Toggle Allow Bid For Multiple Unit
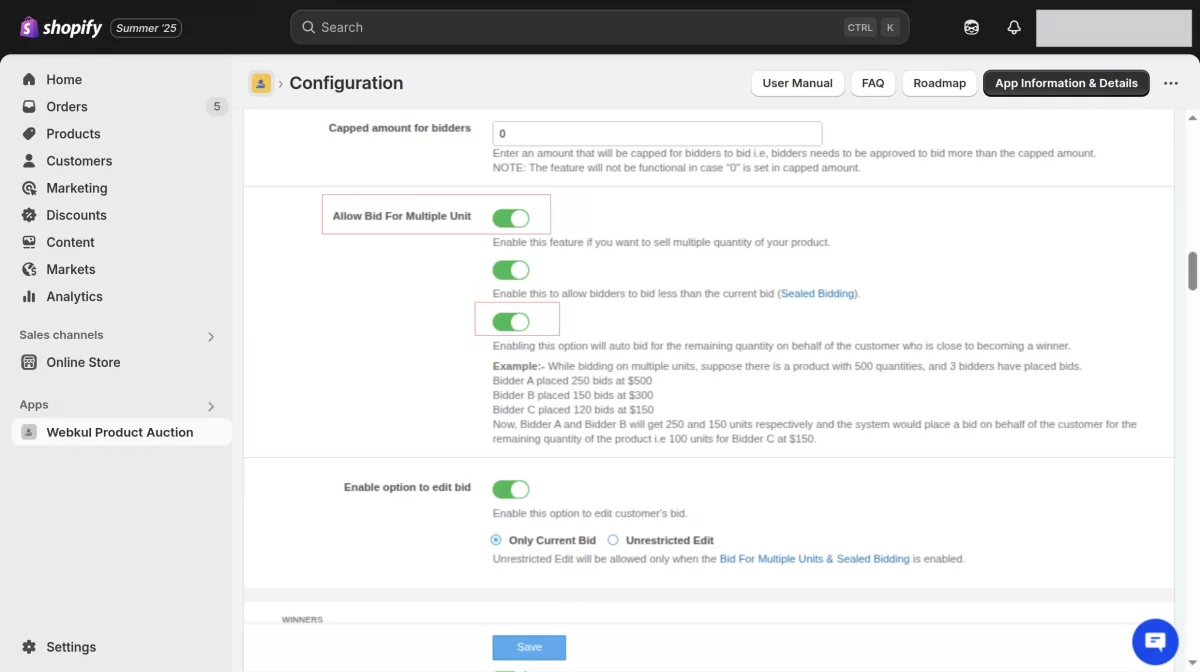This screenshot has height=672, width=1200. pyautogui.click(x=511, y=218)
